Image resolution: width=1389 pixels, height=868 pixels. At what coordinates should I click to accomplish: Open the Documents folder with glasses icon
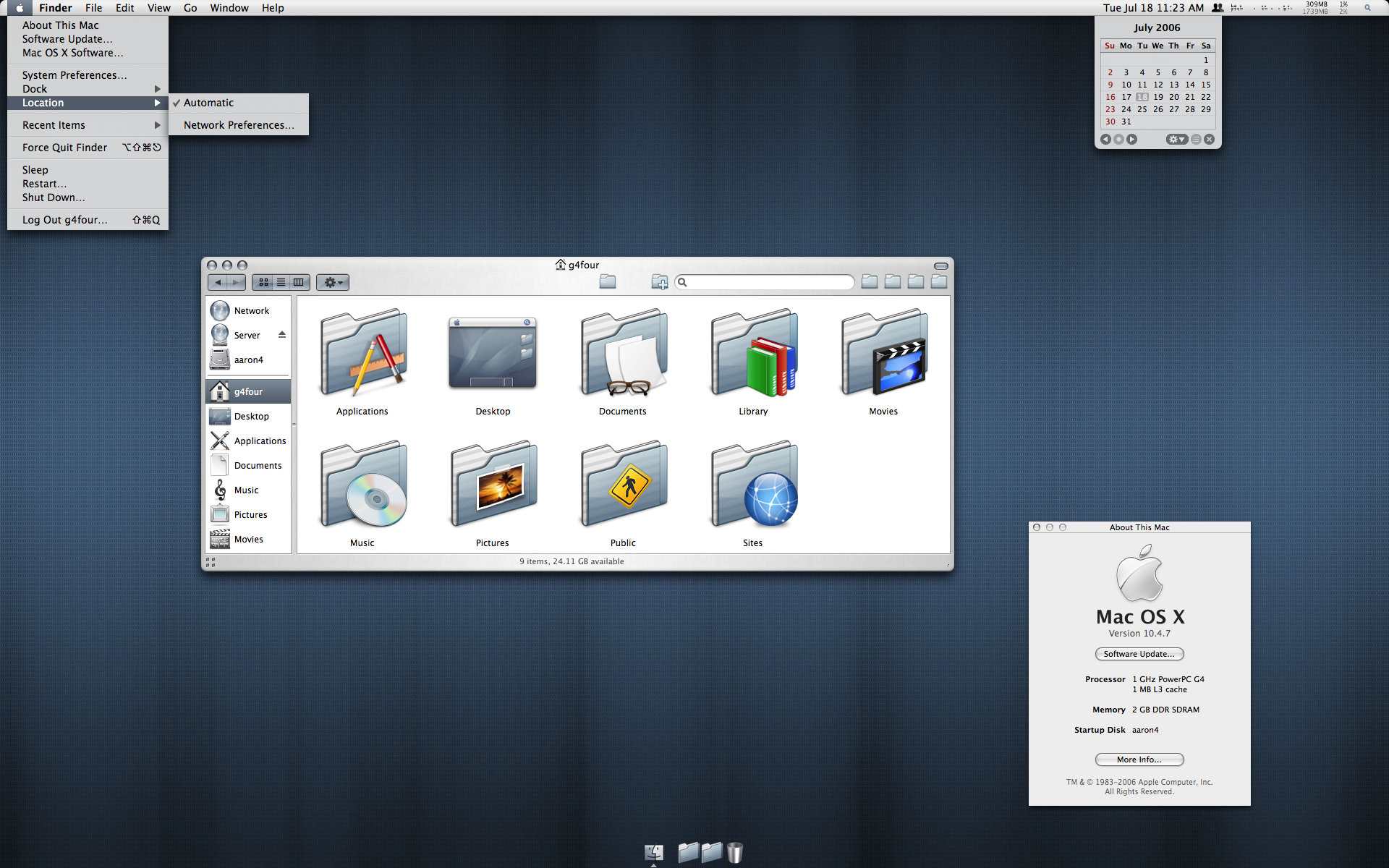pos(623,353)
